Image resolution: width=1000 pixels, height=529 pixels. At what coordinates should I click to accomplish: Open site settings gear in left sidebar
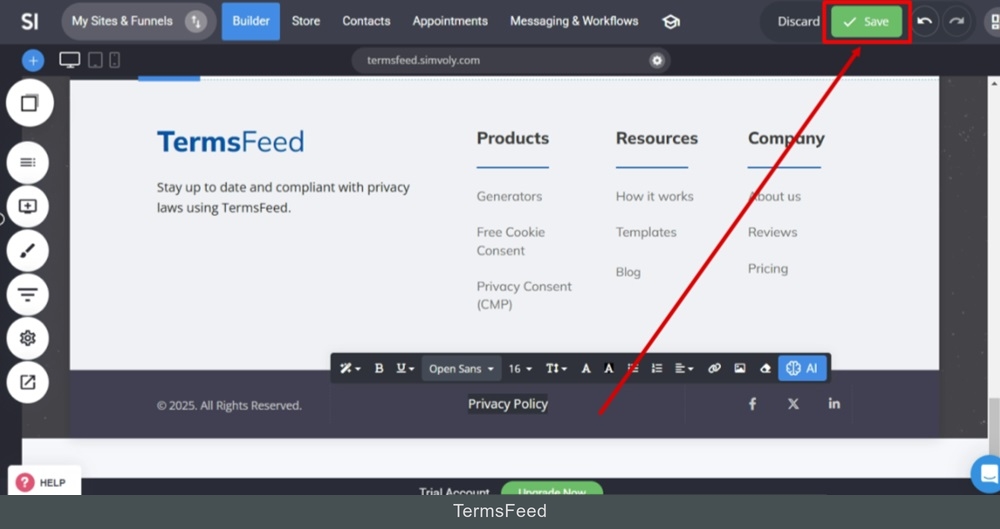27,338
